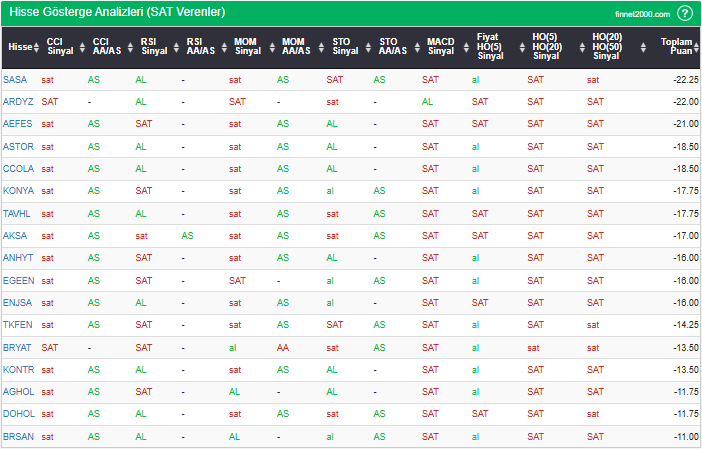
Task: Open the BRSAN stock link
Action: [x=18, y=436]
